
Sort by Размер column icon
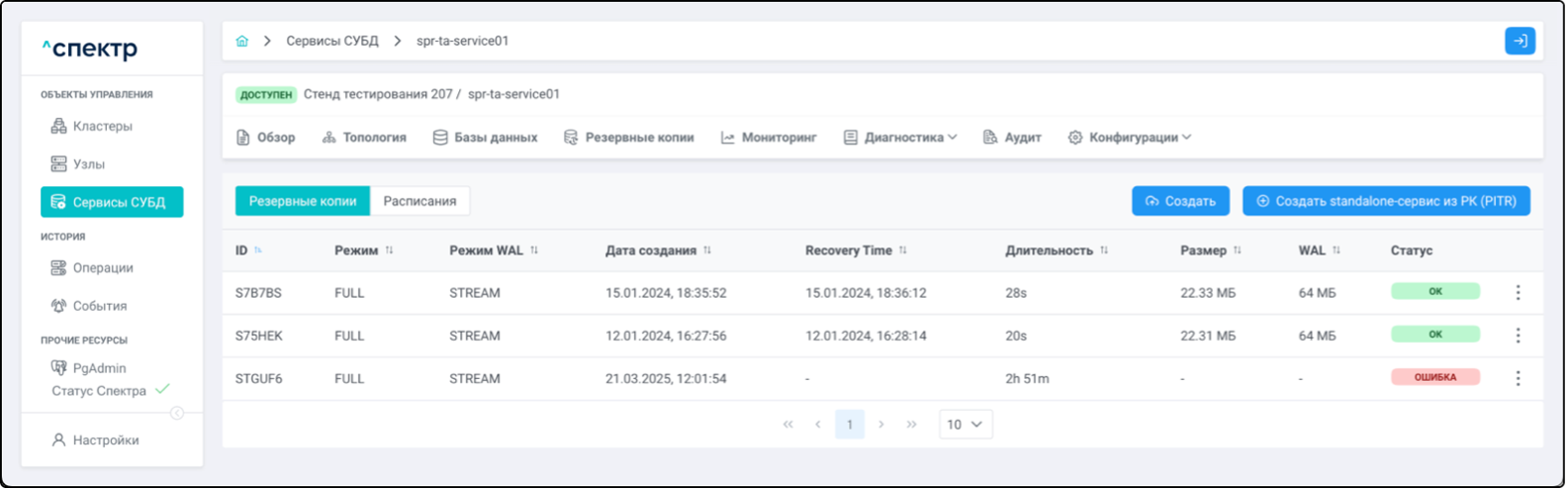point(1237,250)
